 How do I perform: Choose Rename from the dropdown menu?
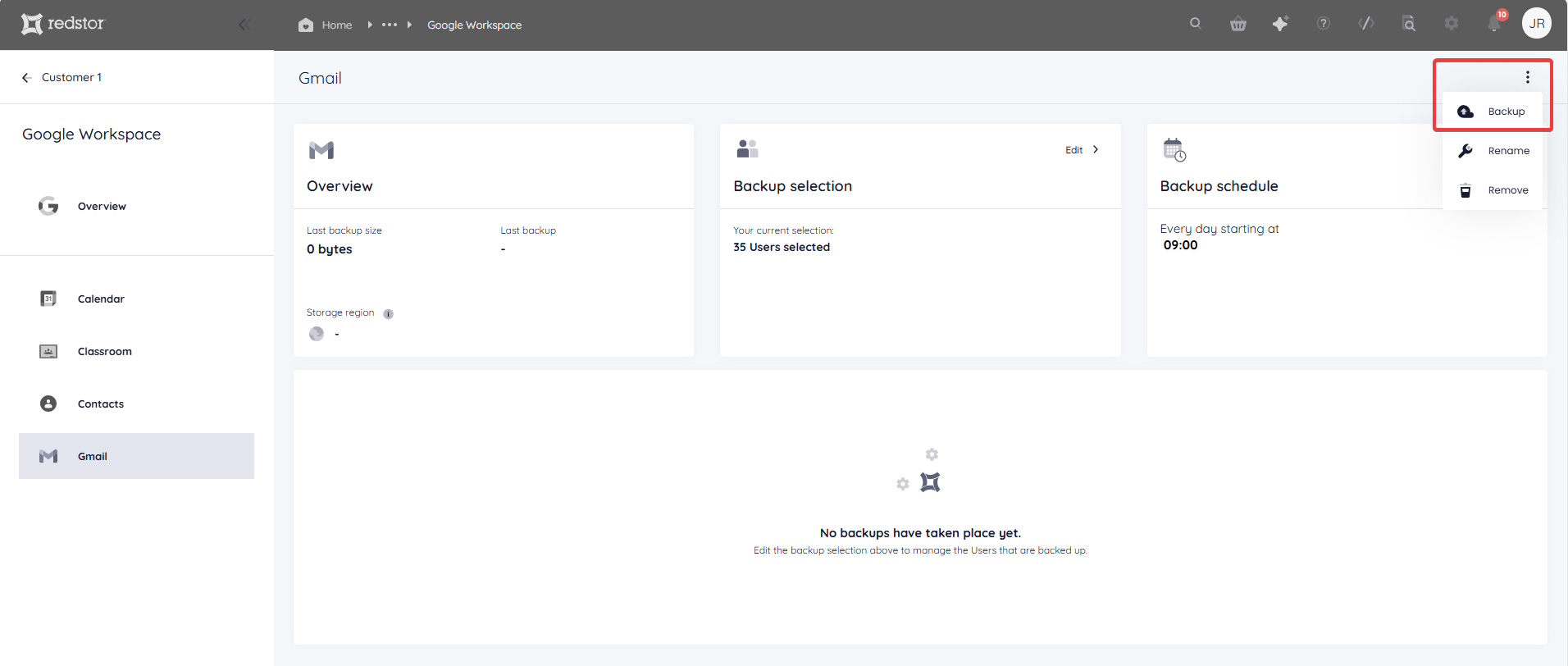tap(1493, 151)
